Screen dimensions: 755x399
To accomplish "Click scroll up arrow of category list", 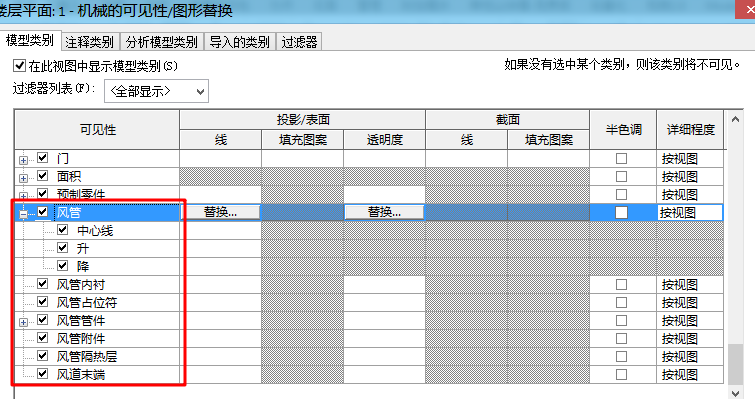I will [x=735, y=119].
